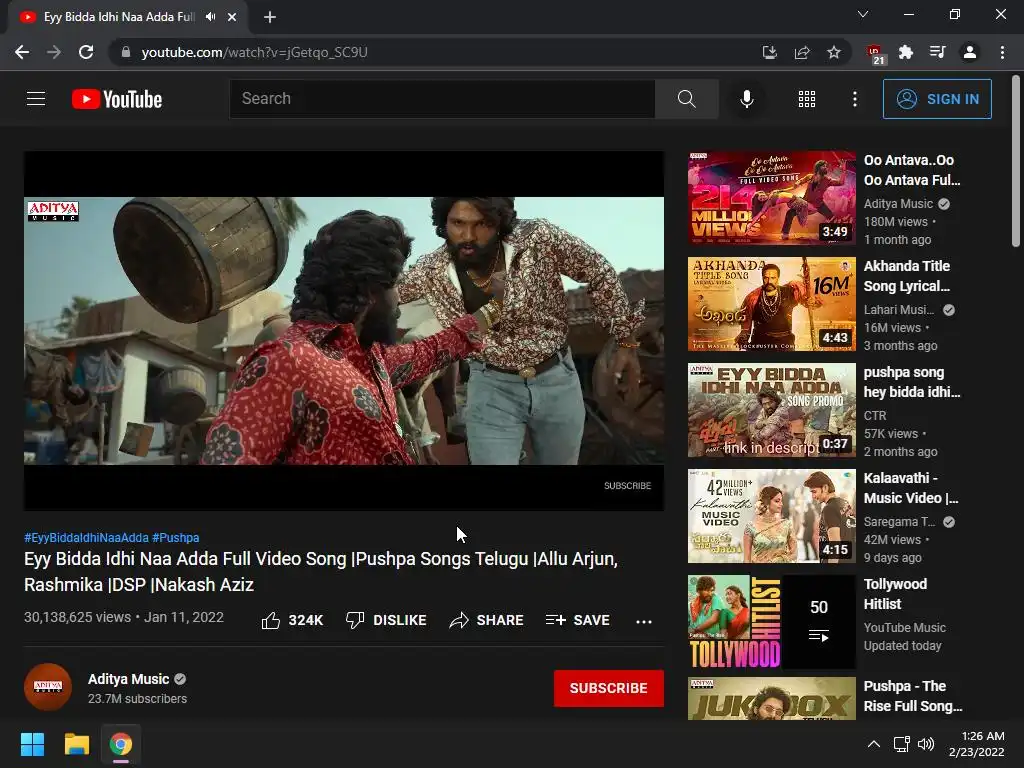Open YouTube apps grid icon
Screen dimensions: 1024x768
(807, 99)
